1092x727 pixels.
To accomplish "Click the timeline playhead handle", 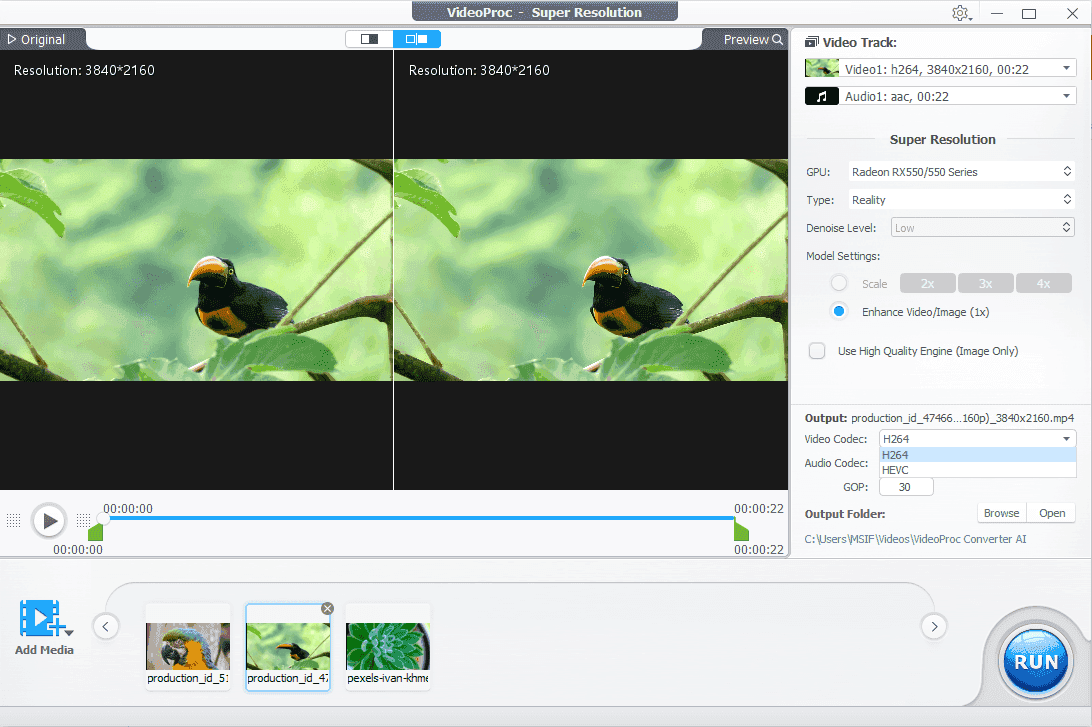I will click(x=103, y=518).
